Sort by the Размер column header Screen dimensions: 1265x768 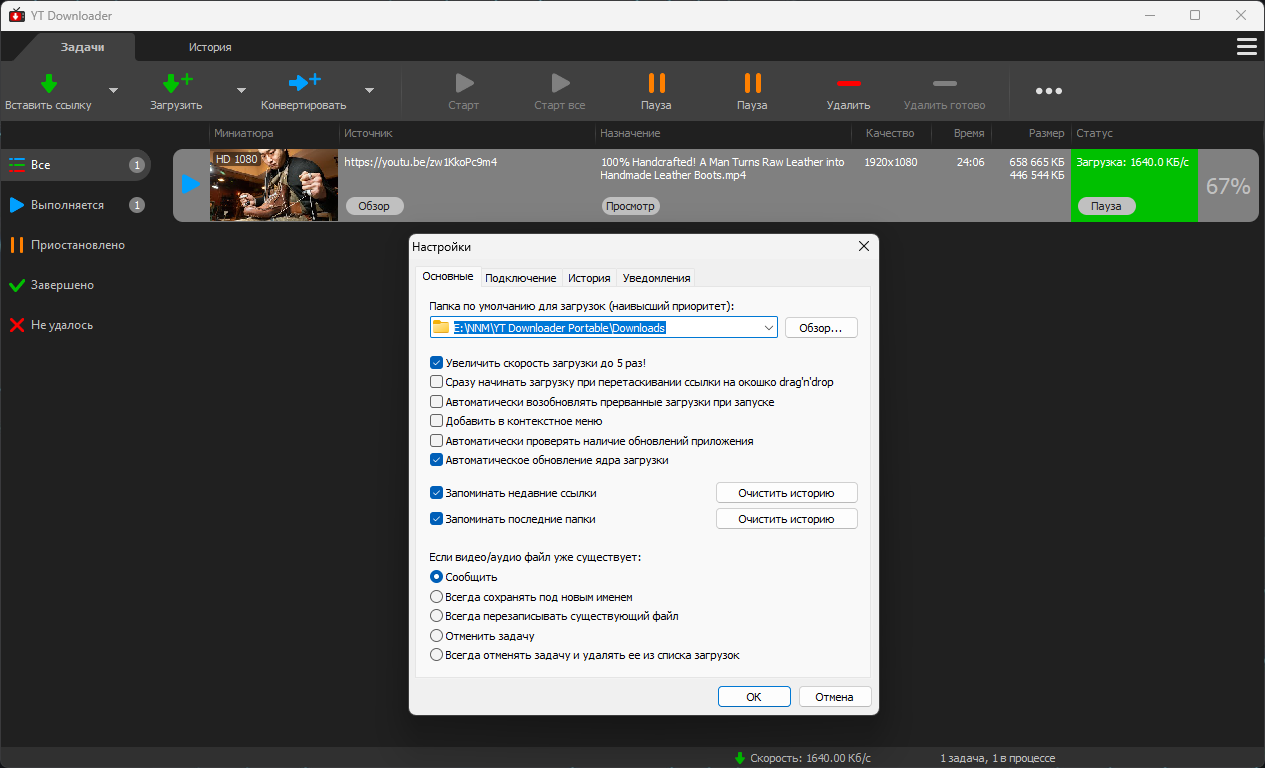tap(1047, 133)
